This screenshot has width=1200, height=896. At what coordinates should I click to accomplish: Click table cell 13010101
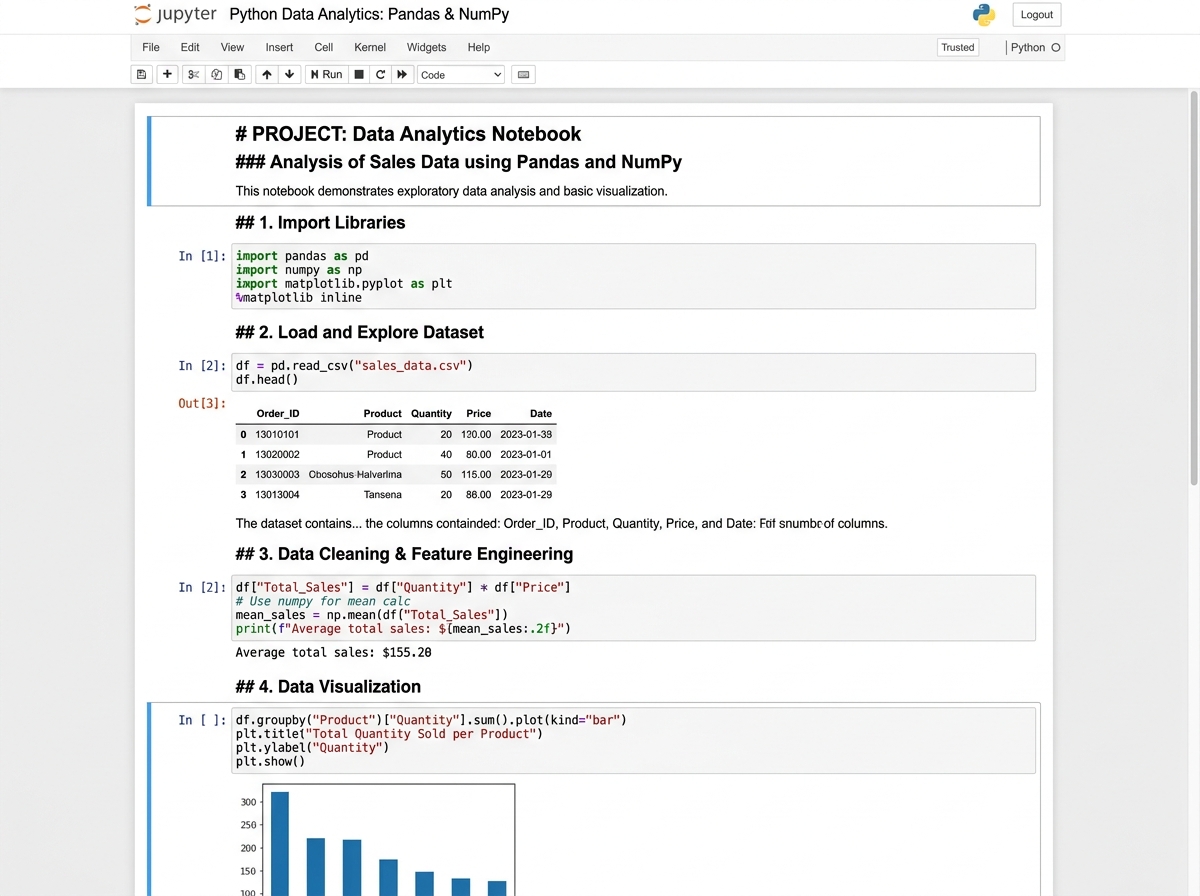(x=277, y=434)
